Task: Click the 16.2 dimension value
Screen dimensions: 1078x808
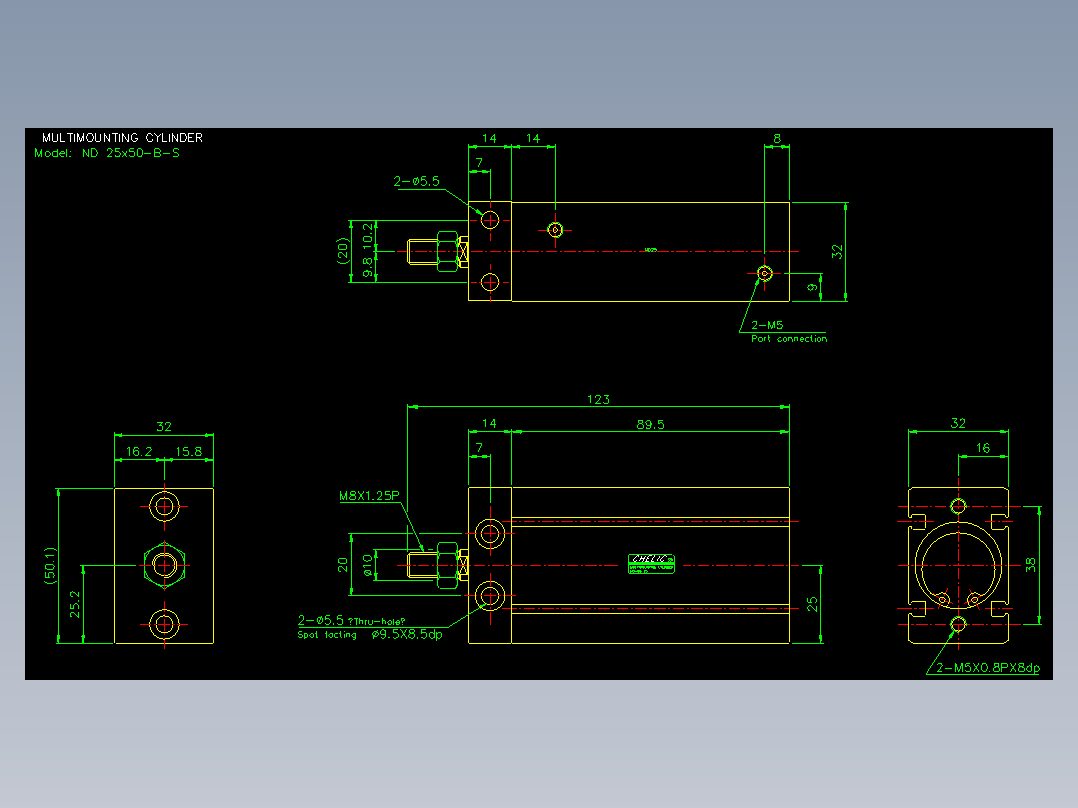Action: pyautogui.click(x=139, y=452)
